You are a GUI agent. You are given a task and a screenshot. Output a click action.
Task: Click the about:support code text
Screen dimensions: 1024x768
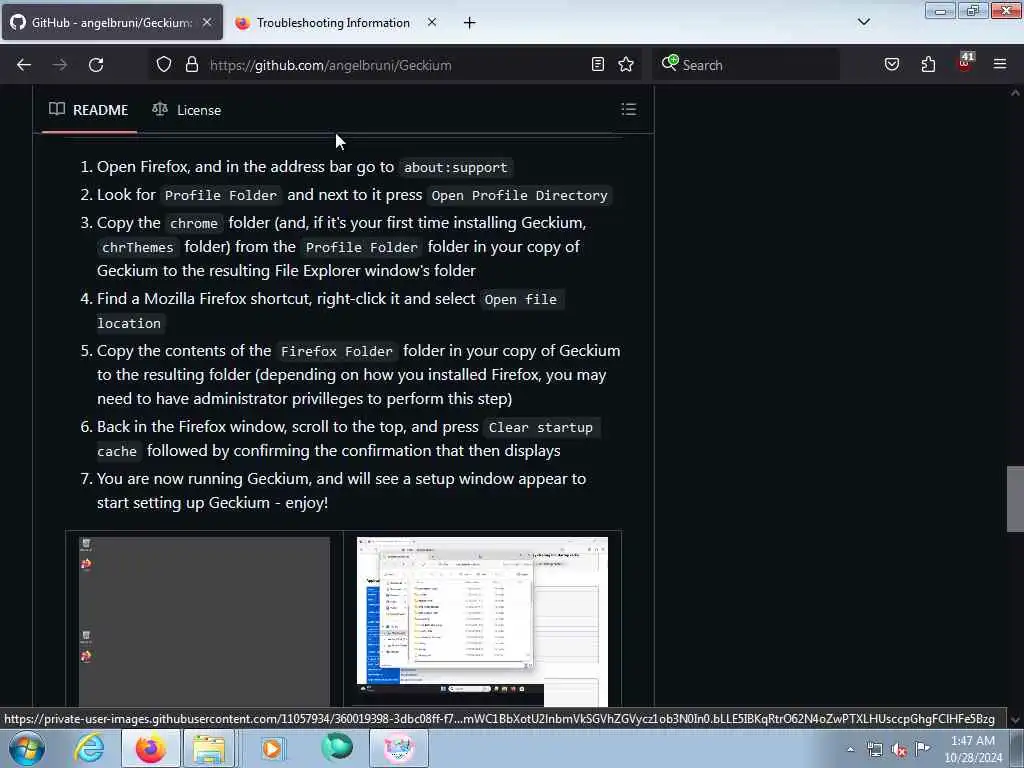coord(455,168)
